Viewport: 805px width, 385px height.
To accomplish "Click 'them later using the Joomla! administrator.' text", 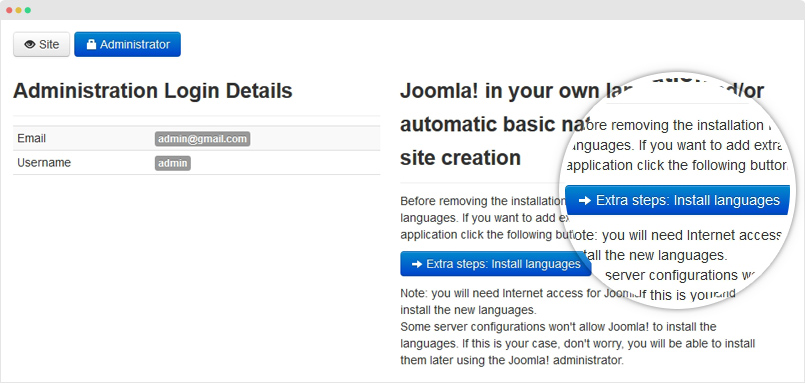I will click(512, 360).
